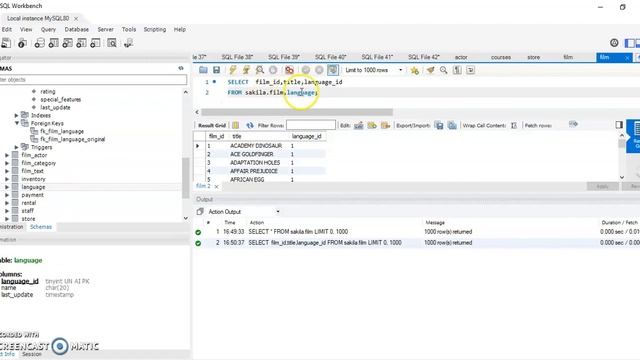Click the Fetch rows icon
Image resolution: width=640 pixels, height=360 pixels.
tap(573, 124)
